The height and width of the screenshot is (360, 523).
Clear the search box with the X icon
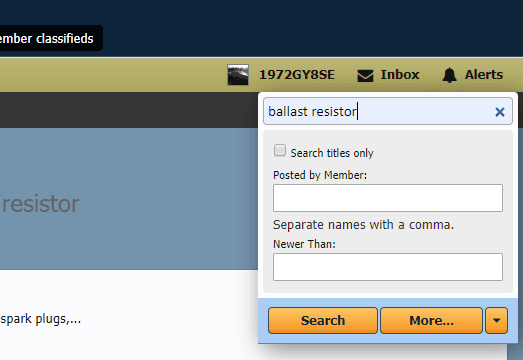[x=500, y=112]
